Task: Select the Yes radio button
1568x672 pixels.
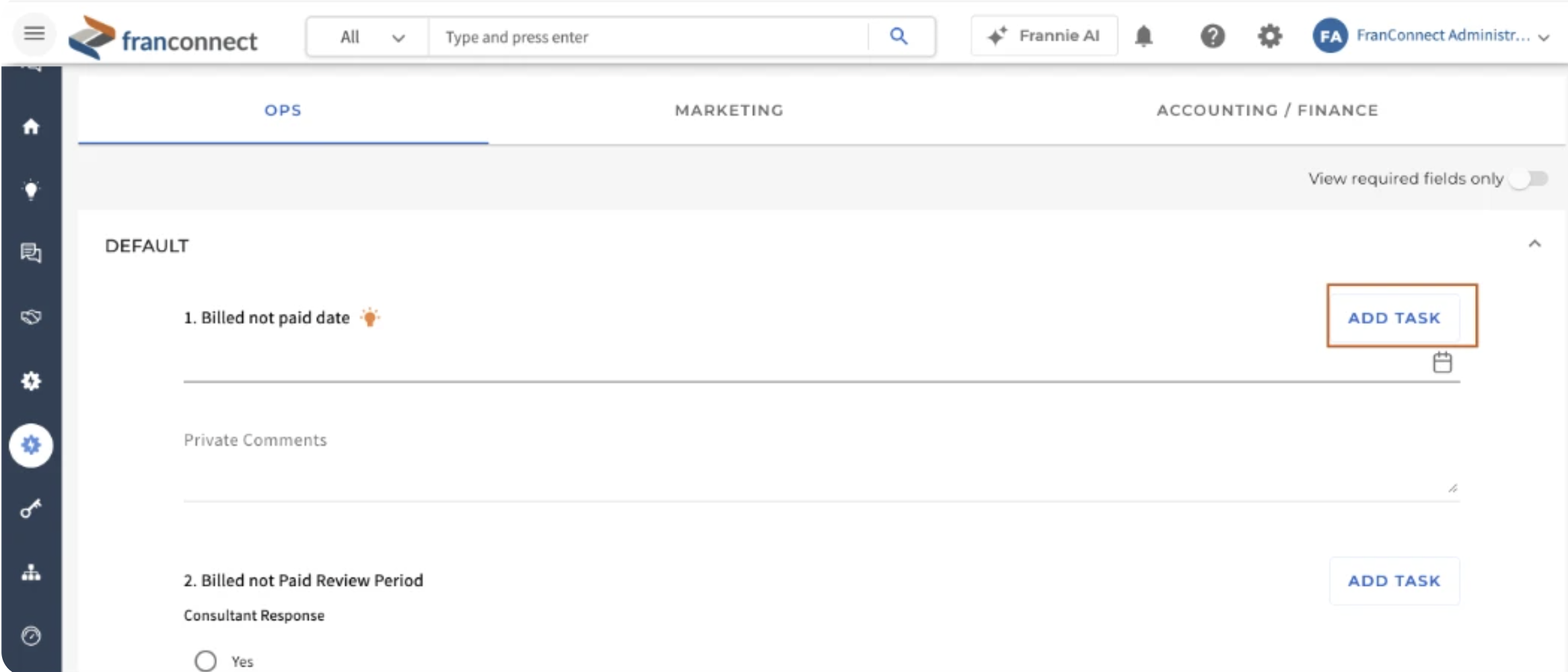Action: tap(205, 661)
